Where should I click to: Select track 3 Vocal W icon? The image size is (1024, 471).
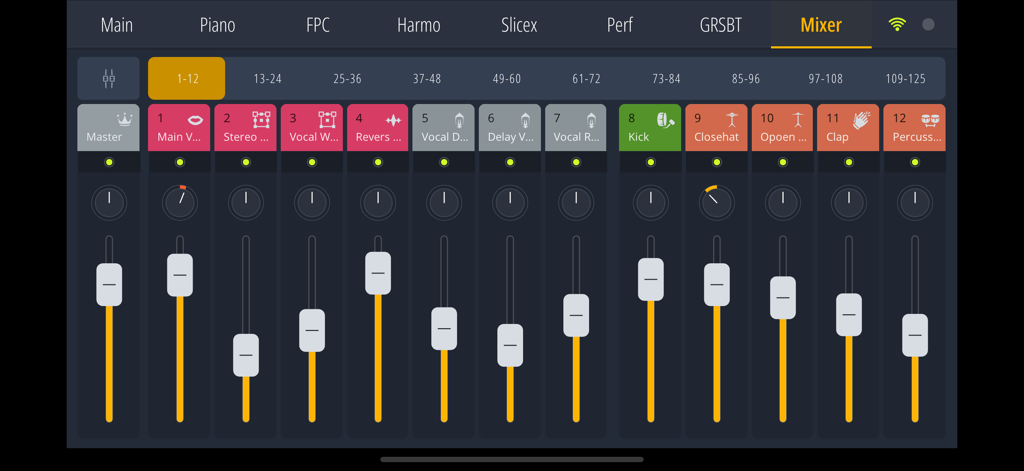327,120
